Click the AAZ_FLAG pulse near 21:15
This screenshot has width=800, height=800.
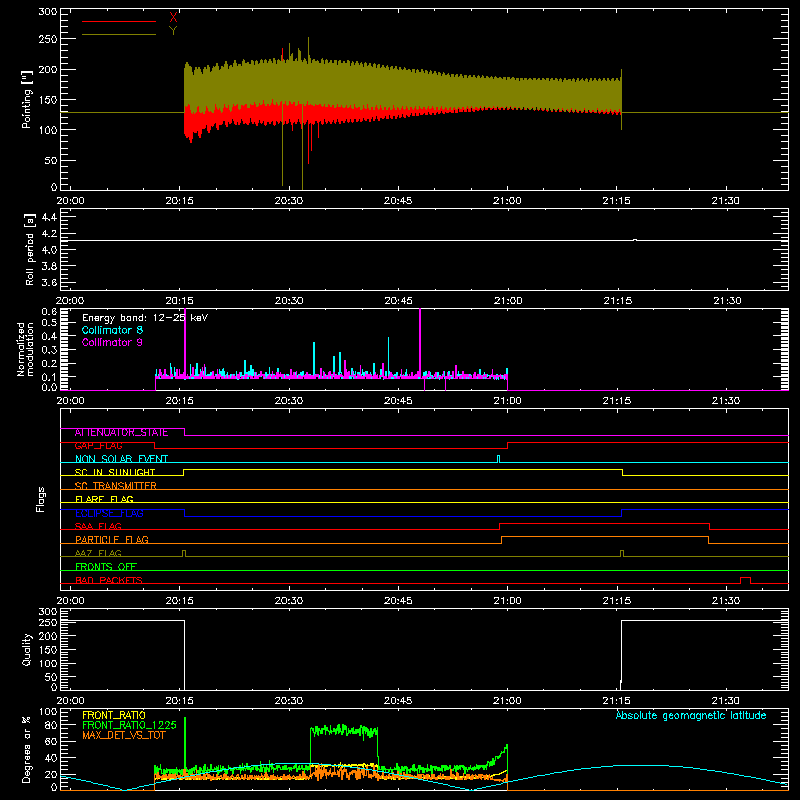[x=621, y=553]
